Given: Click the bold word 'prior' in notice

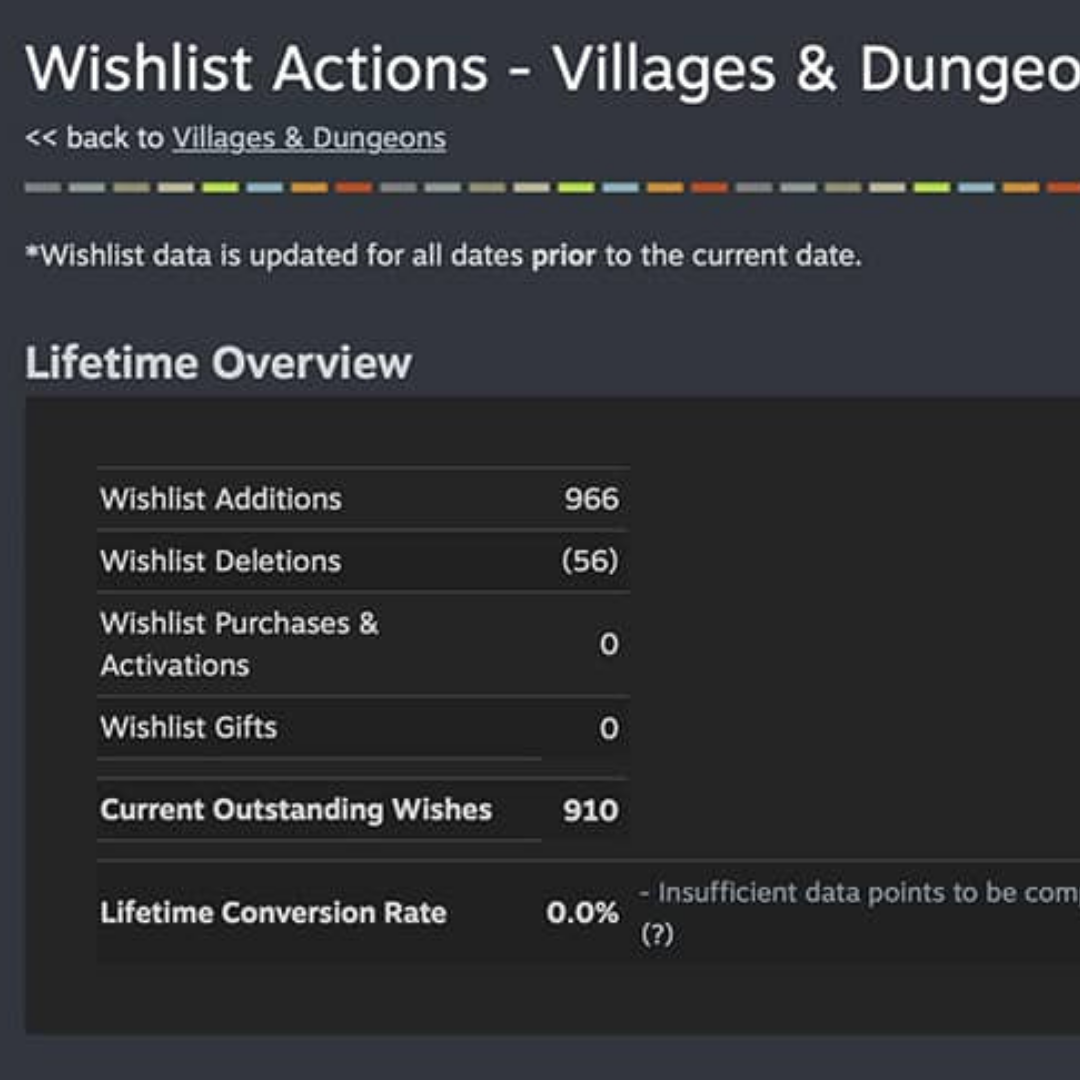Looking at the screenshot, I should click(x=563, y=255).
